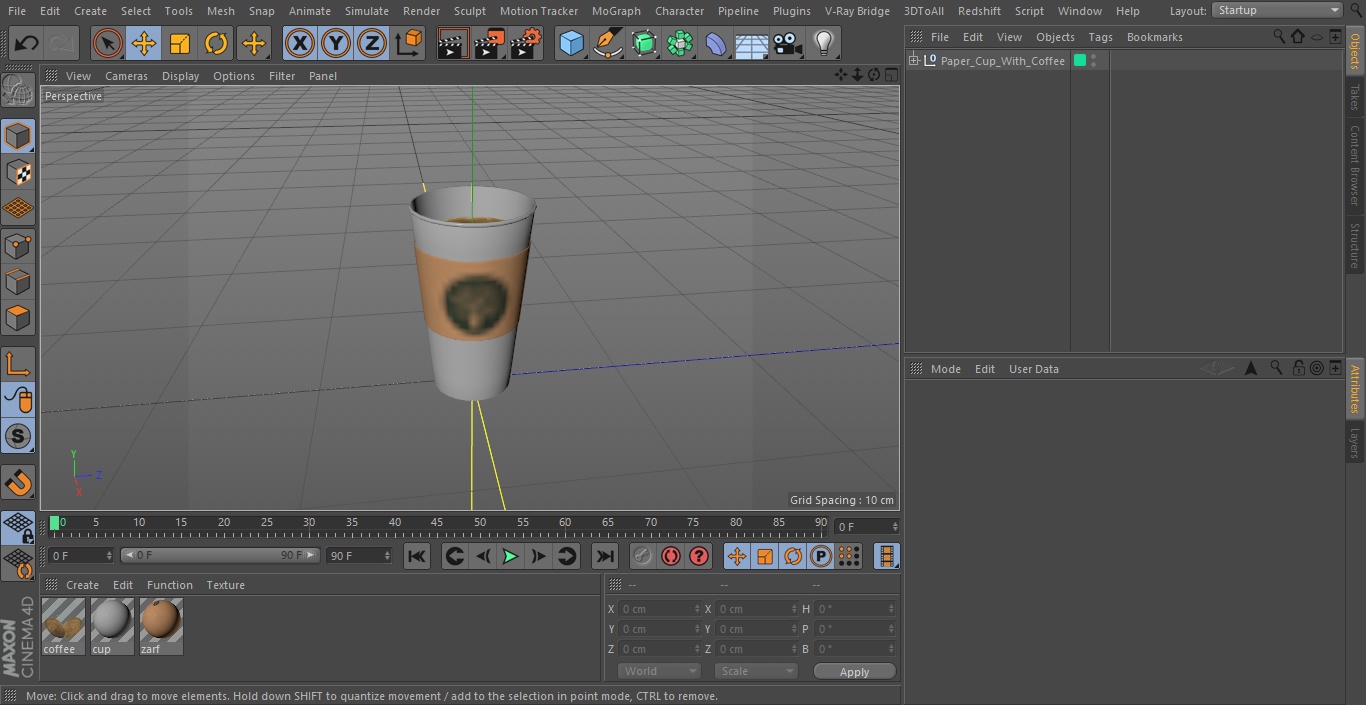The height and width of the screenshot is (705, 1366).
Task: Toggle X axis lock
Action: [300, 43]
